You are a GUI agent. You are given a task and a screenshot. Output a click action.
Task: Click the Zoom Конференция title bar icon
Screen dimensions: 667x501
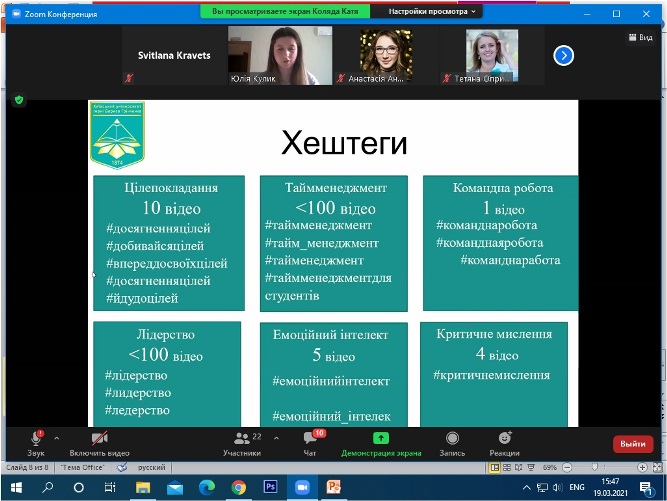[16, 14]
